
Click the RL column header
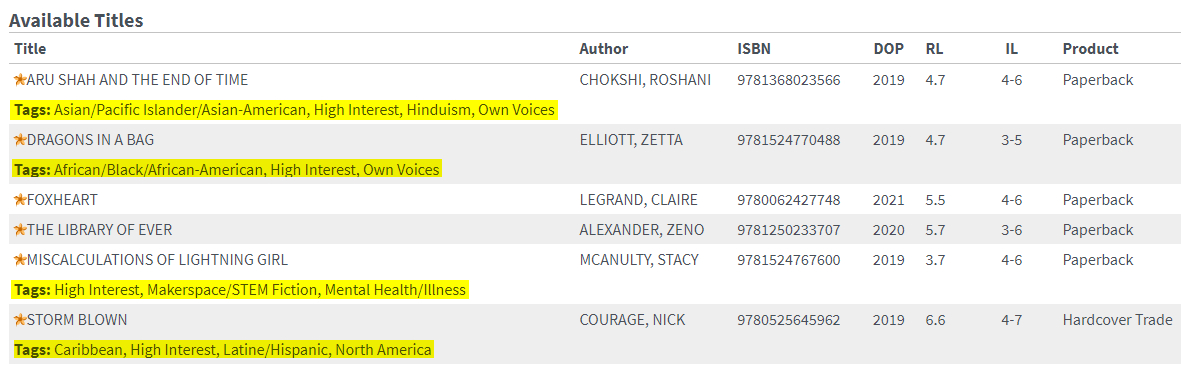[934, 49]
